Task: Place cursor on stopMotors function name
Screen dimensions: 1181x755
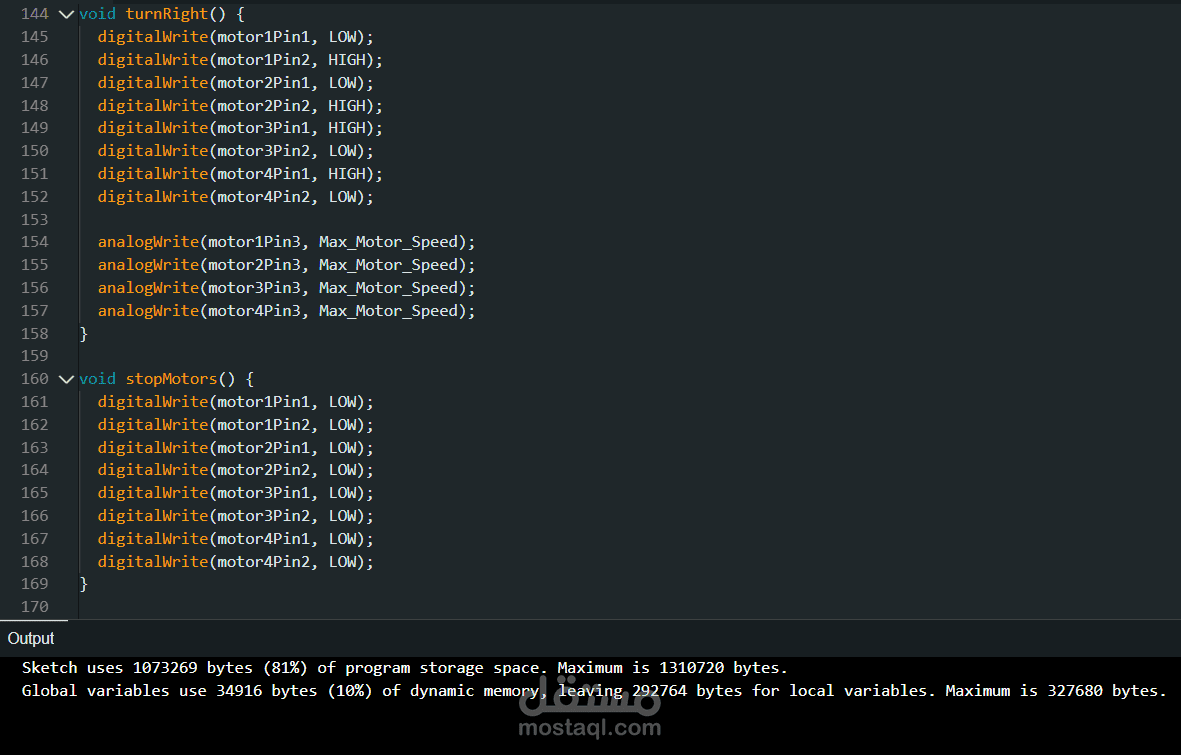Action: pos(171,379)
